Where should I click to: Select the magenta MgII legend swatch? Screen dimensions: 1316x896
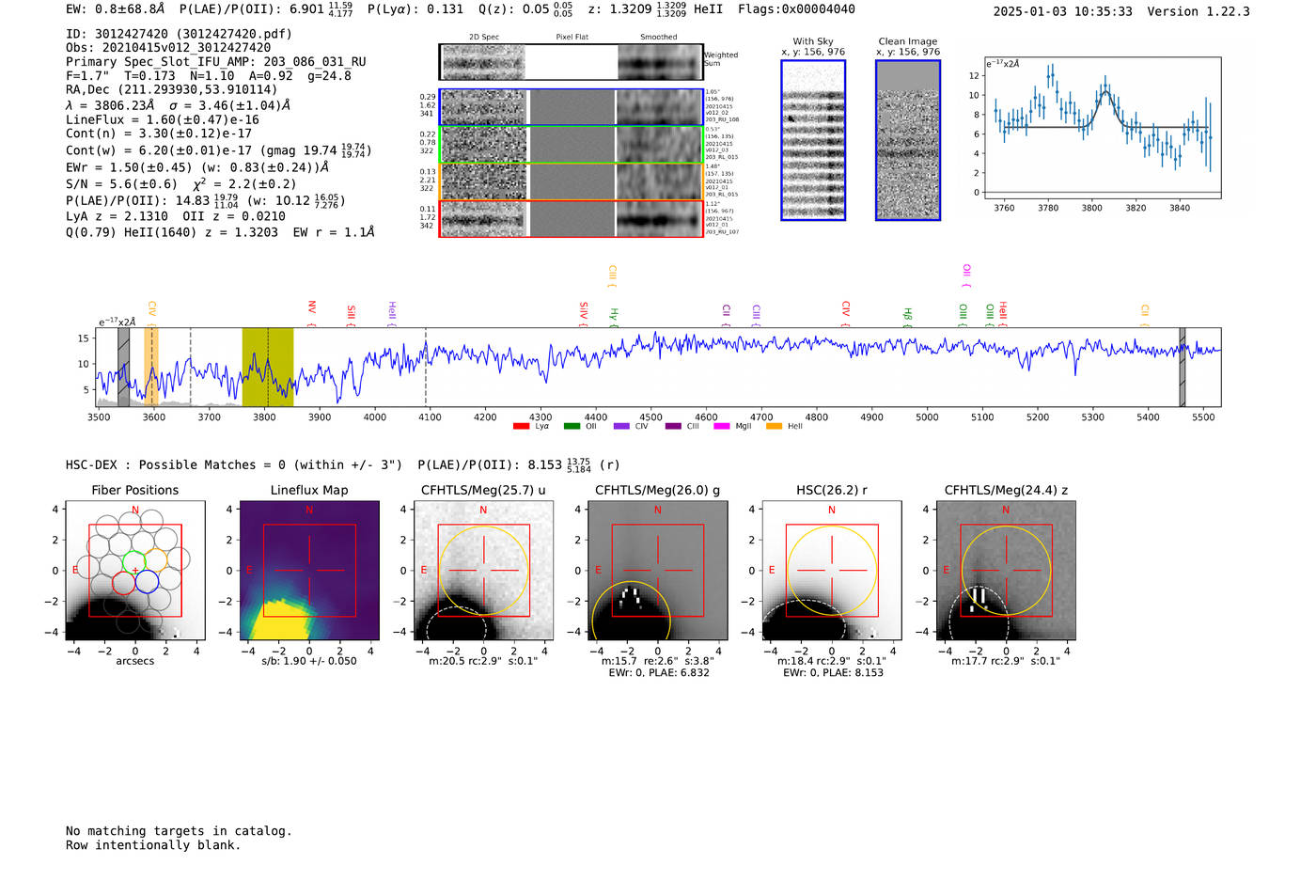[x=722, y=427]
